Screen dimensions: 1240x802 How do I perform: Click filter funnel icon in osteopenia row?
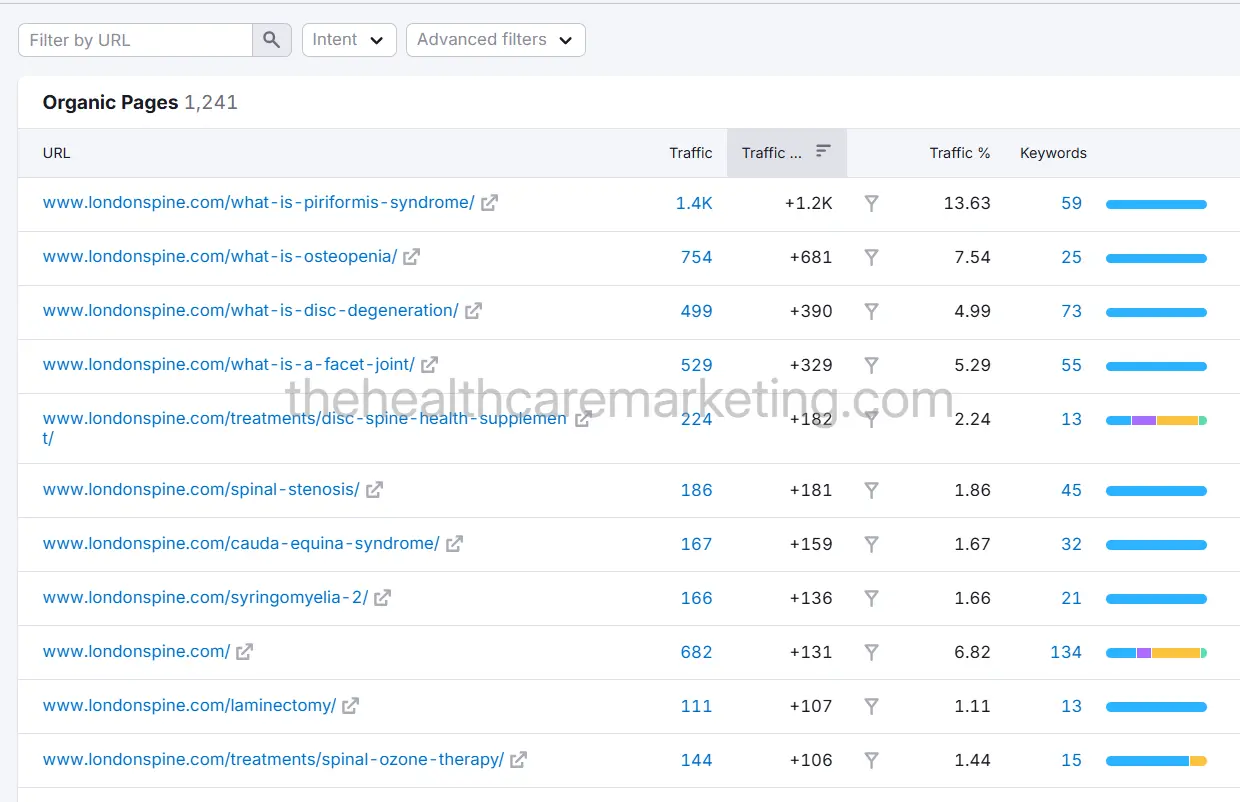(871, 257)
